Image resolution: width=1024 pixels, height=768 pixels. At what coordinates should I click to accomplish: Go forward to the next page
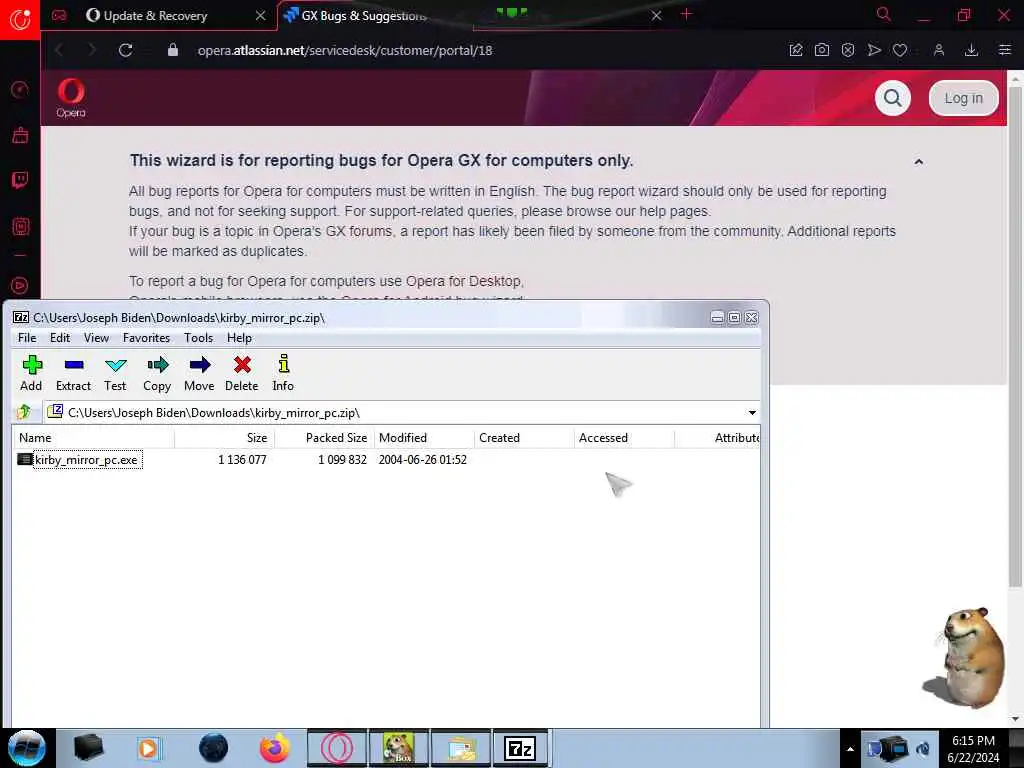click(91, 50)
